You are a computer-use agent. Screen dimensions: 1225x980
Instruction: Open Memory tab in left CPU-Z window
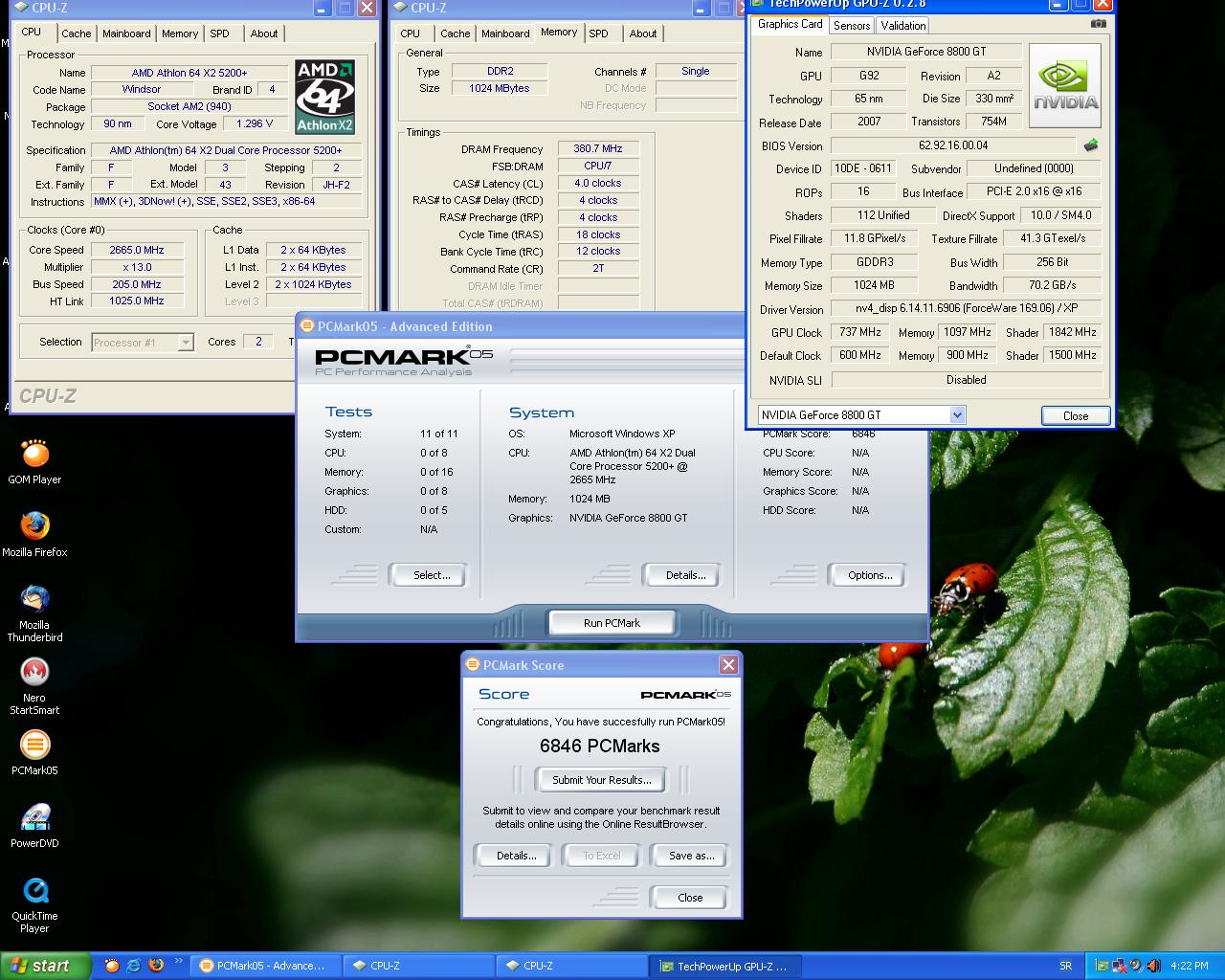(179, 33)
